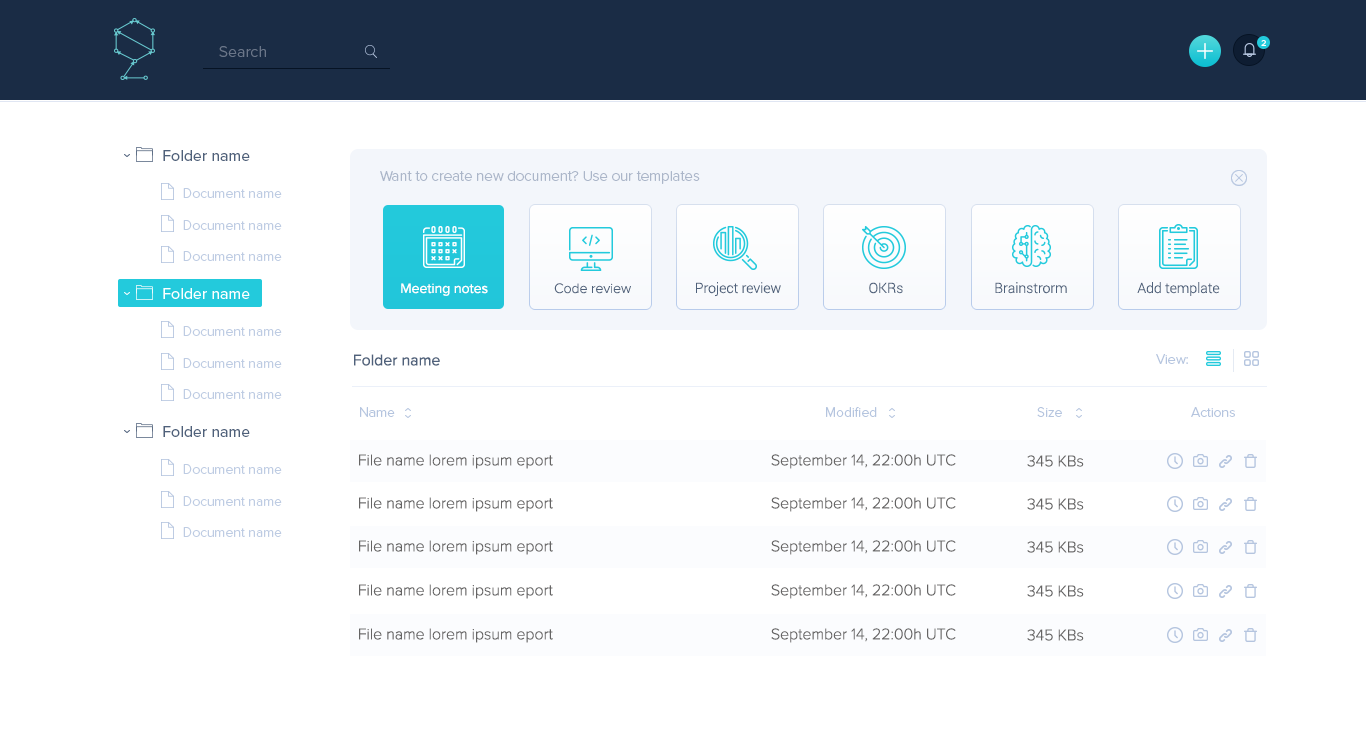This screenshot has height=746, width=1366.
Task: Click camera icon in second file row
Action: pyautogui.click(x=1200, y=504)
